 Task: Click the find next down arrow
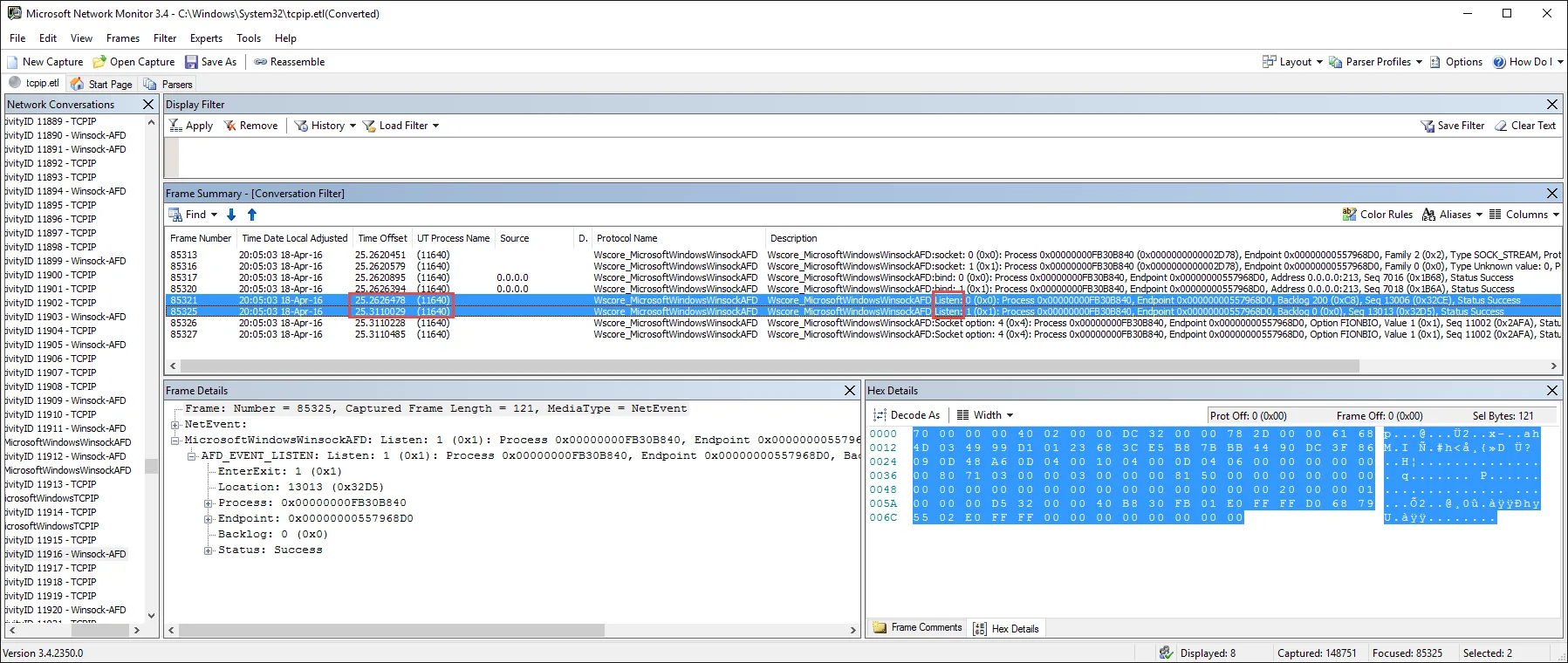pyautogui.click(x=231, y=215)
